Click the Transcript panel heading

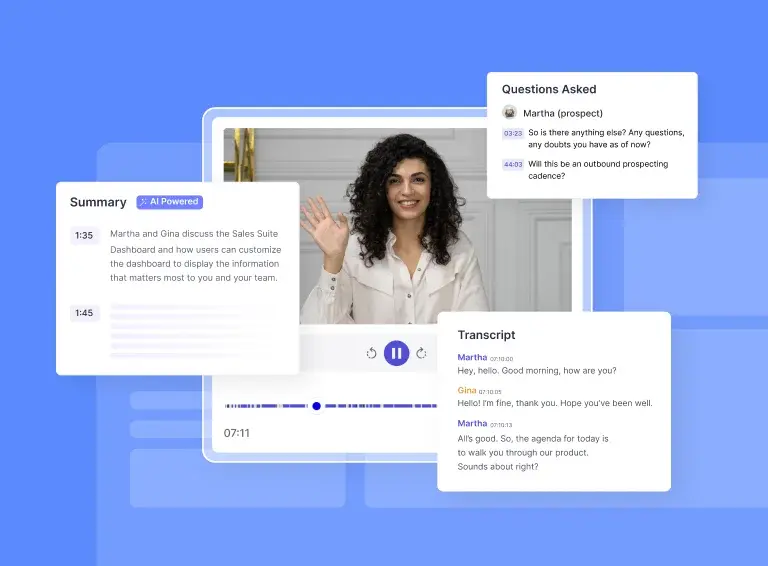[486, 335]
